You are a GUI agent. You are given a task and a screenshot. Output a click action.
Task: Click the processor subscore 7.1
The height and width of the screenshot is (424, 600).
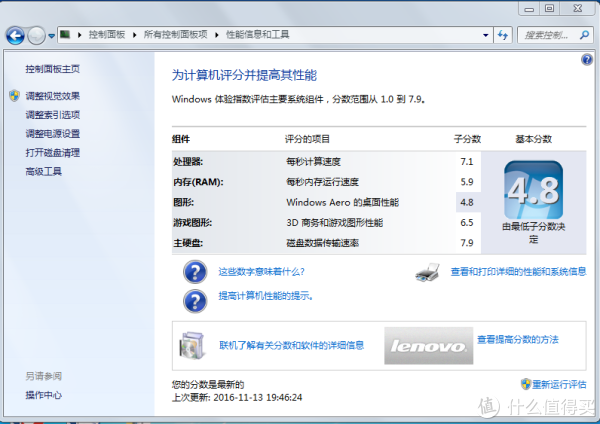click(x=467, y=162)
